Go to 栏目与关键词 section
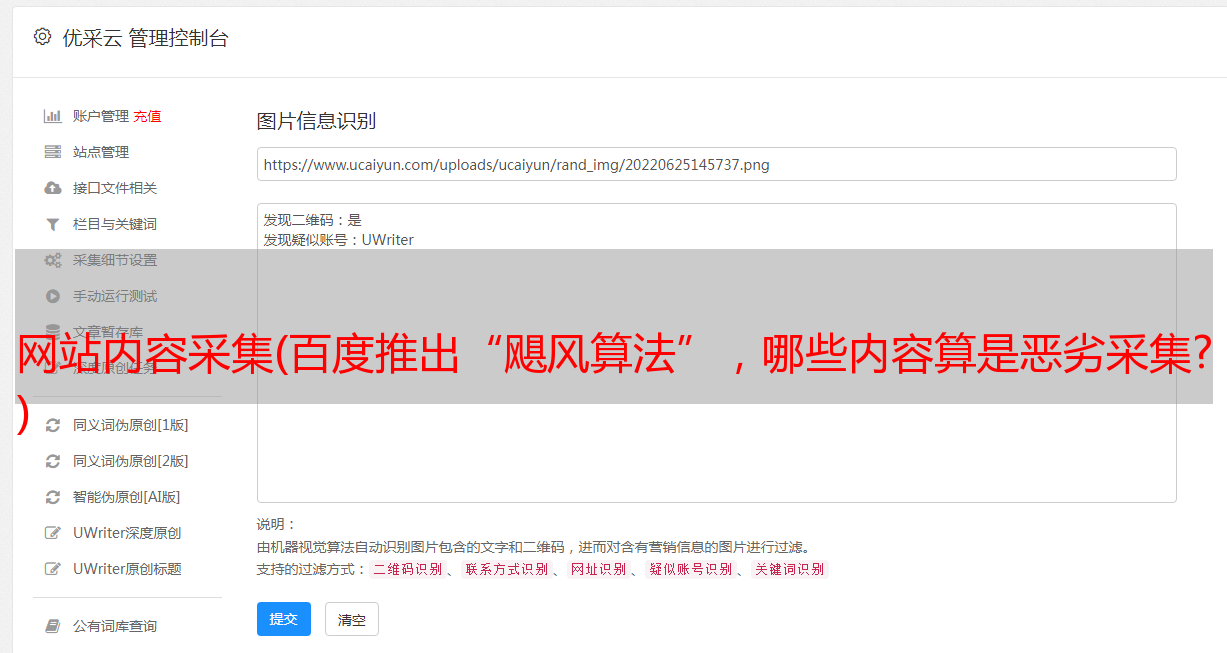The height and width of the screenshot is (653, 1227). pyautogui.click(x=117, y=224)
